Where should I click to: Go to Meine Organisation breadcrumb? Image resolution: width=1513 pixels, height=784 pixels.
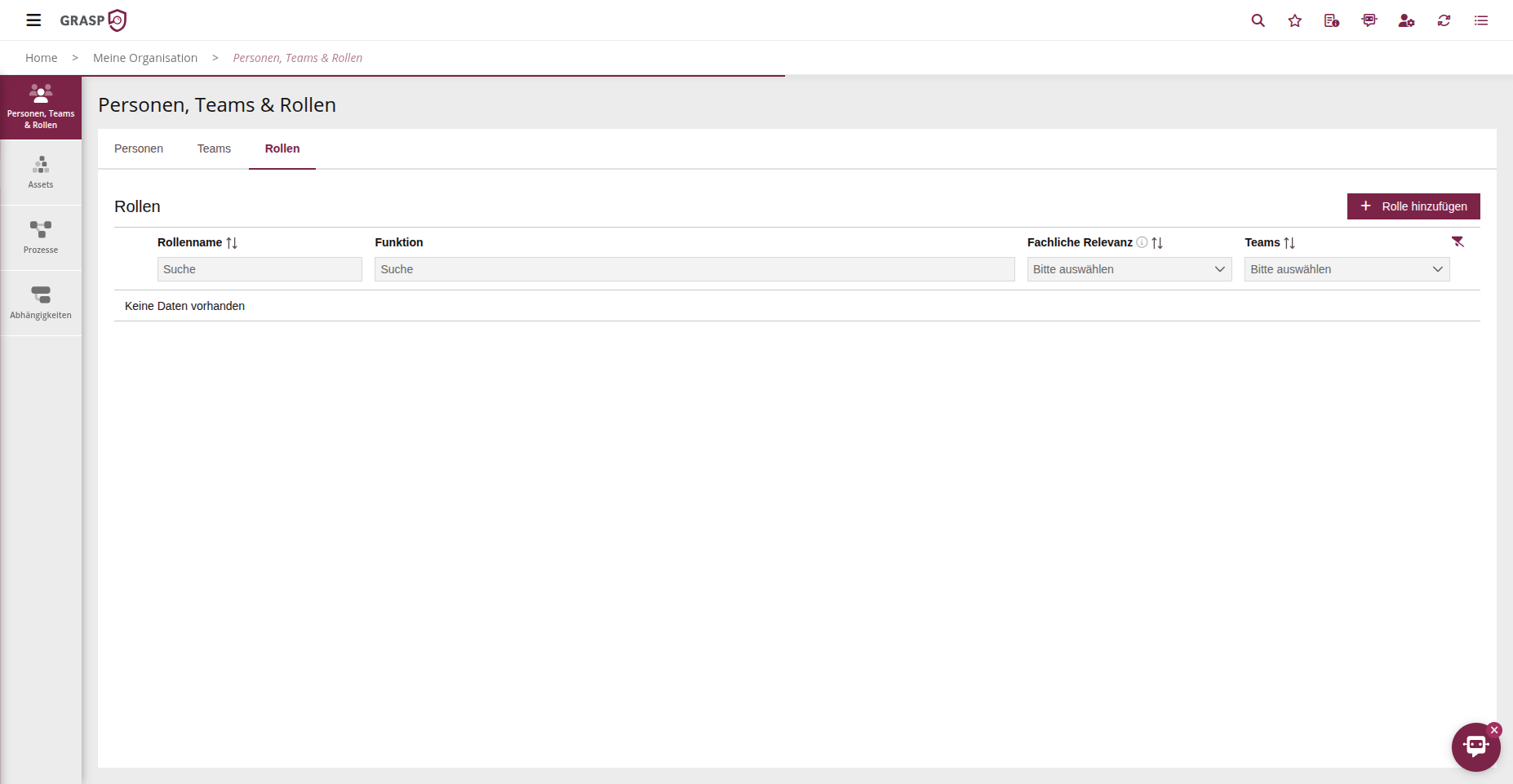[x=145, y=58]
